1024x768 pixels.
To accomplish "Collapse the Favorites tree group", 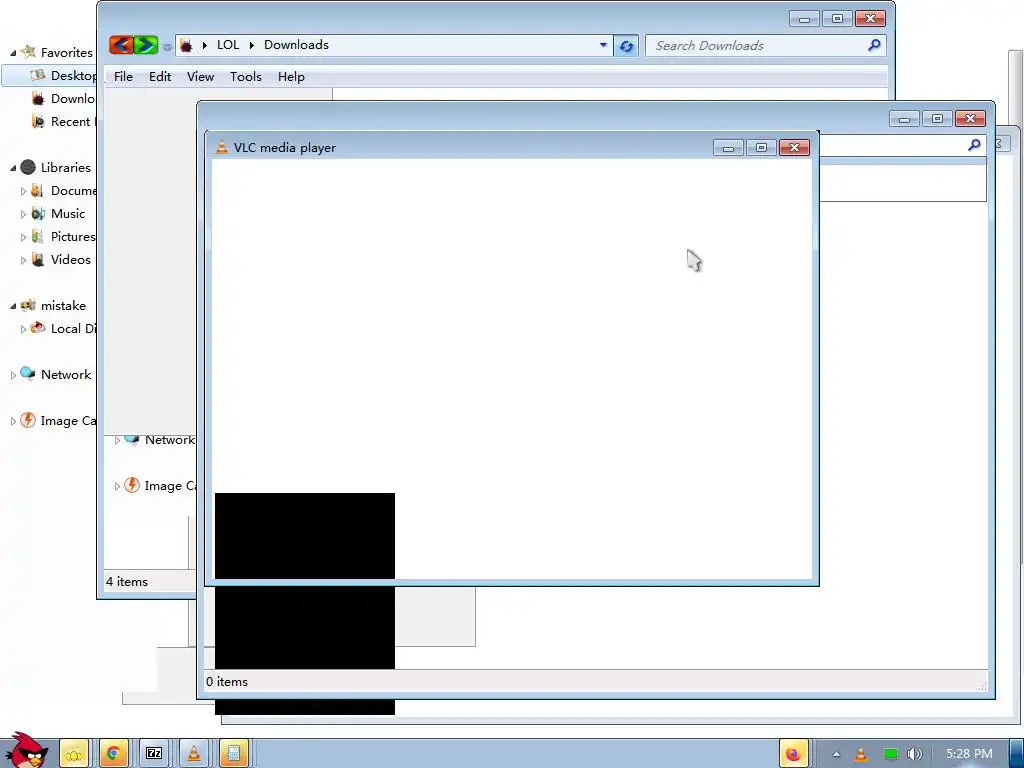I will click(13, 53).
